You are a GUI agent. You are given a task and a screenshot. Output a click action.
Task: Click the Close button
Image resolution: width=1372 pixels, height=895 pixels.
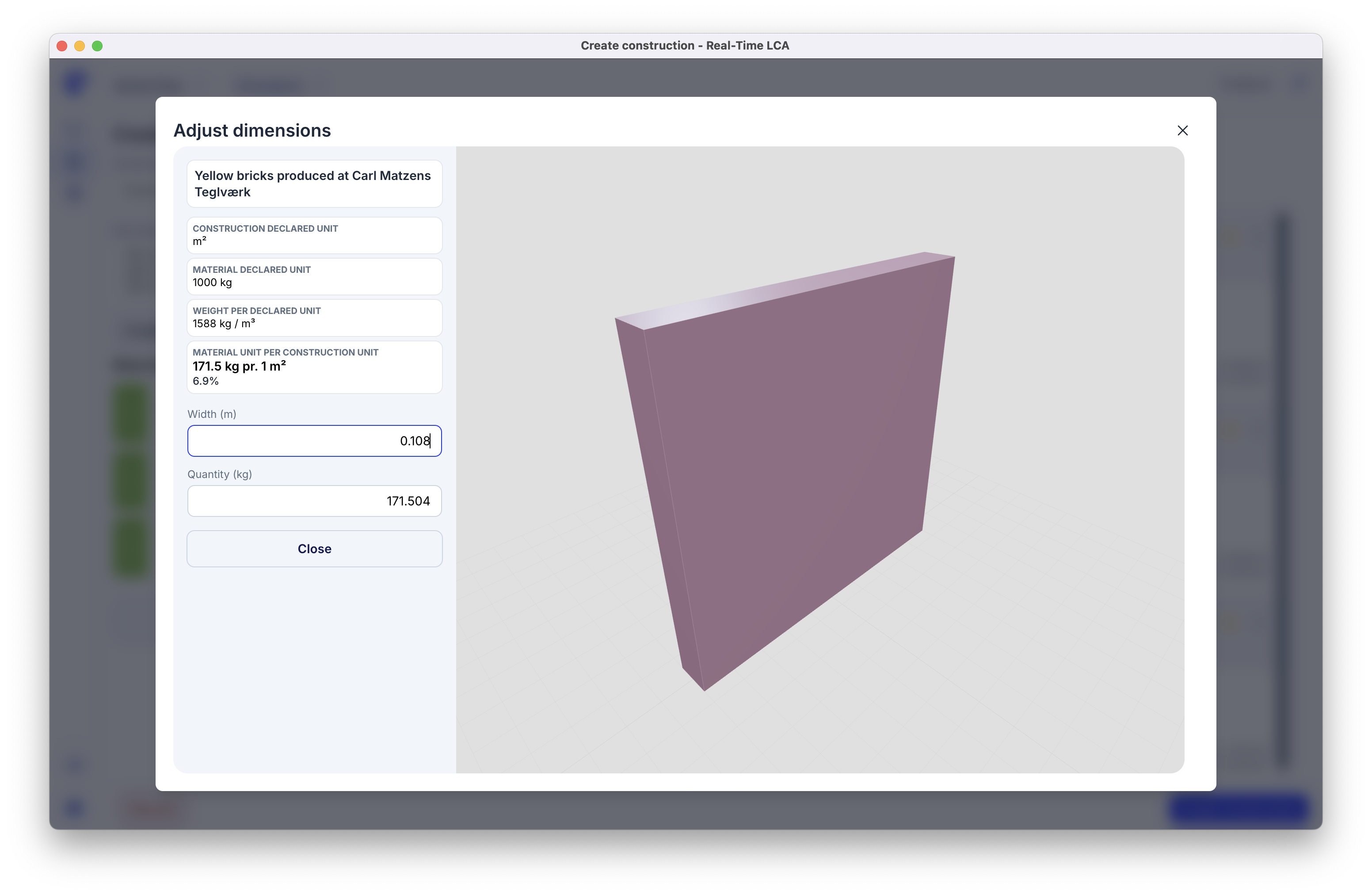click(x=314, y=549)
